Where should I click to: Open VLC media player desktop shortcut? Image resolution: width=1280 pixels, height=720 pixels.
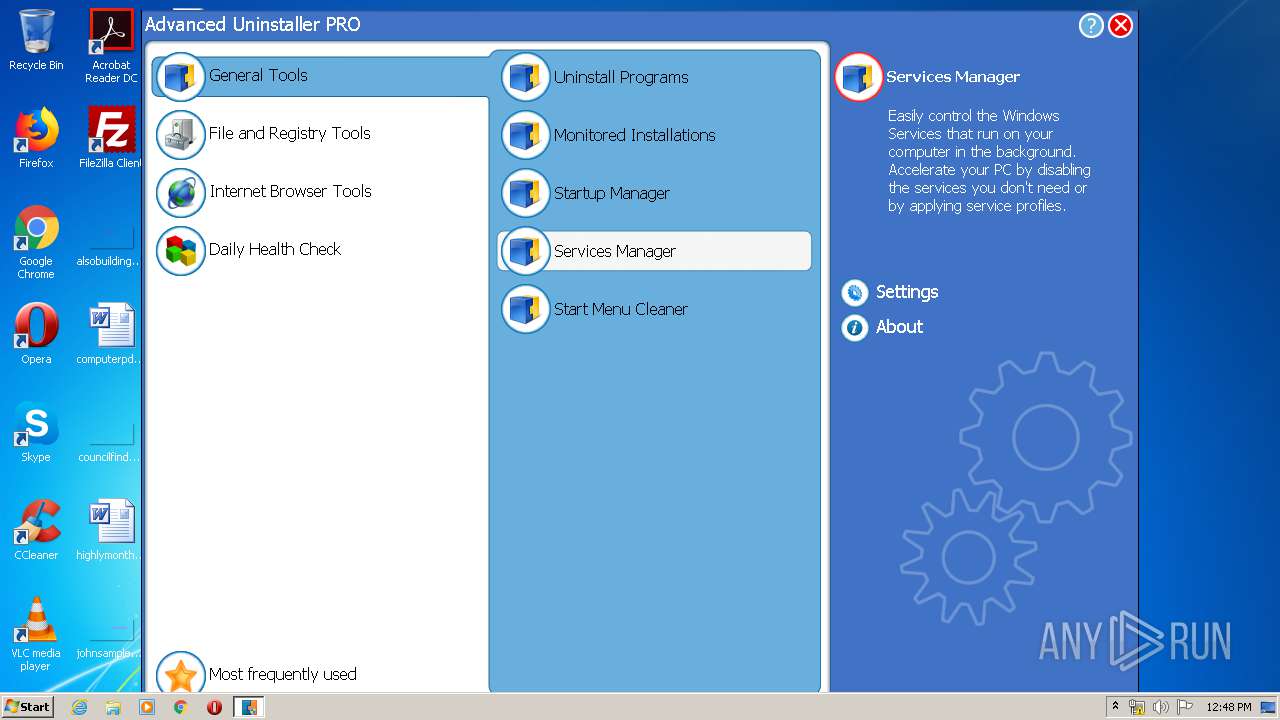36,634
